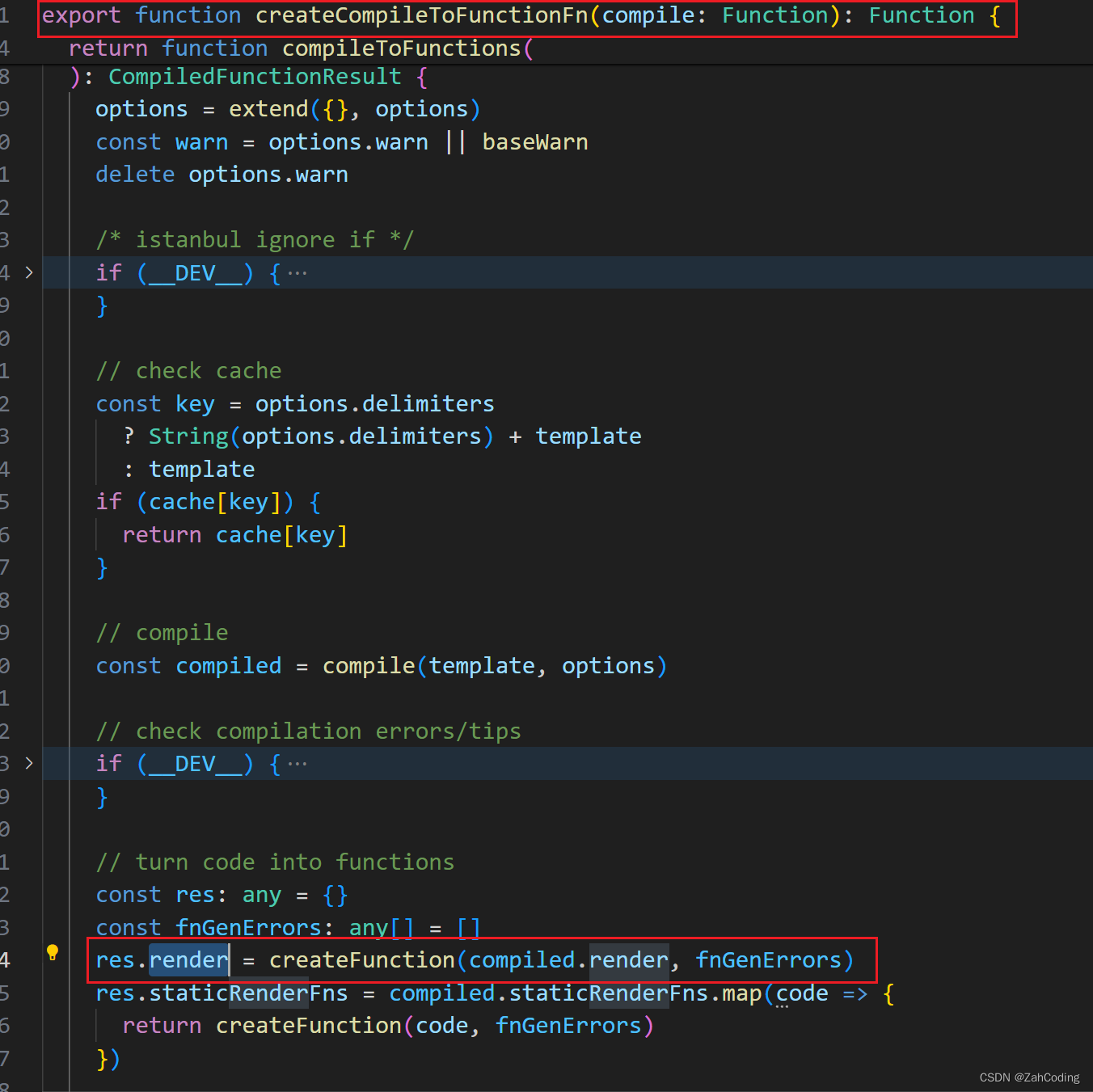Screen dimensions: 1093x1092
Task: Click the istanbul ignore if comment
Action: point(255,240)
